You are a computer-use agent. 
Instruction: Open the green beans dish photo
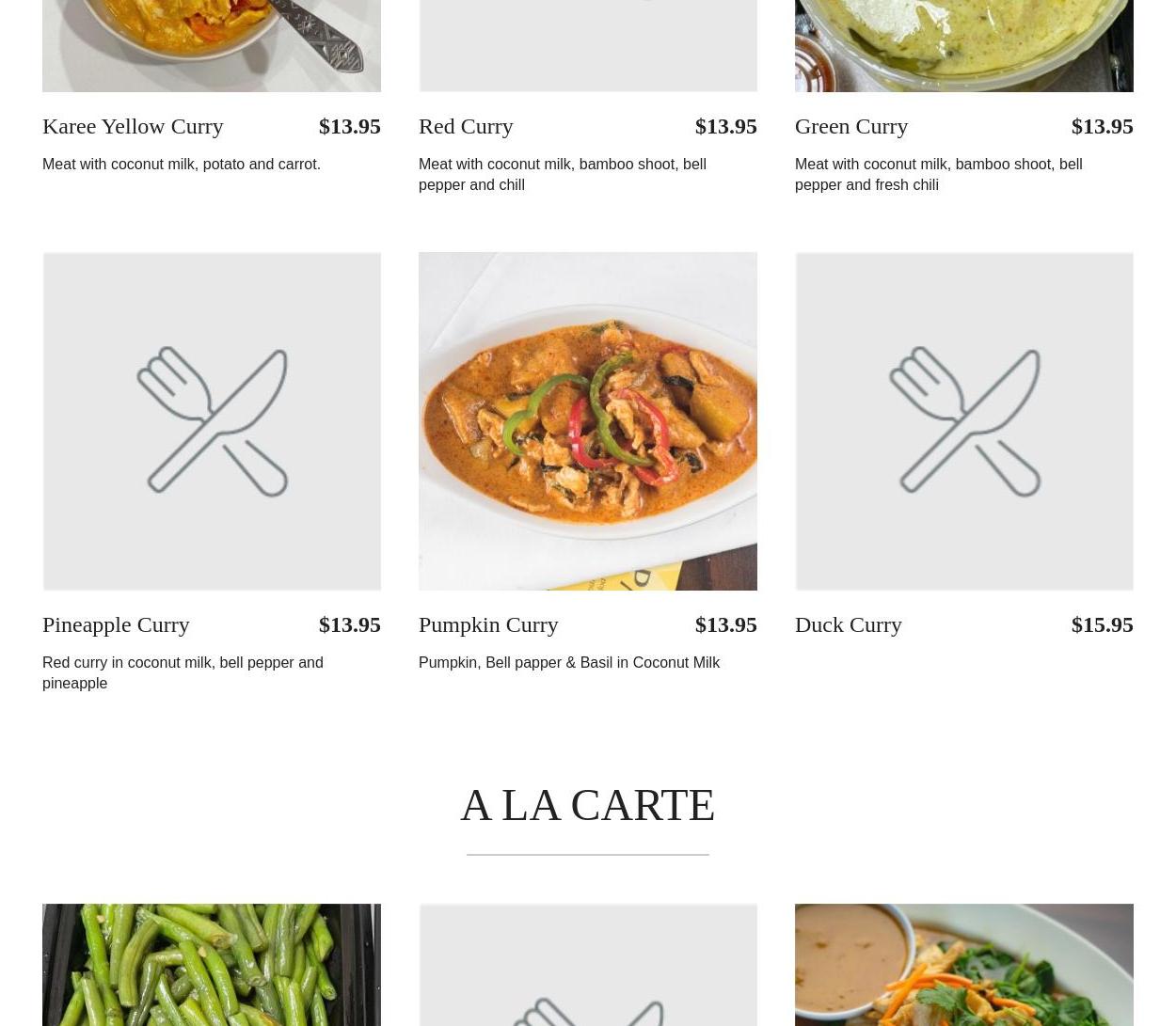[212, 965]
